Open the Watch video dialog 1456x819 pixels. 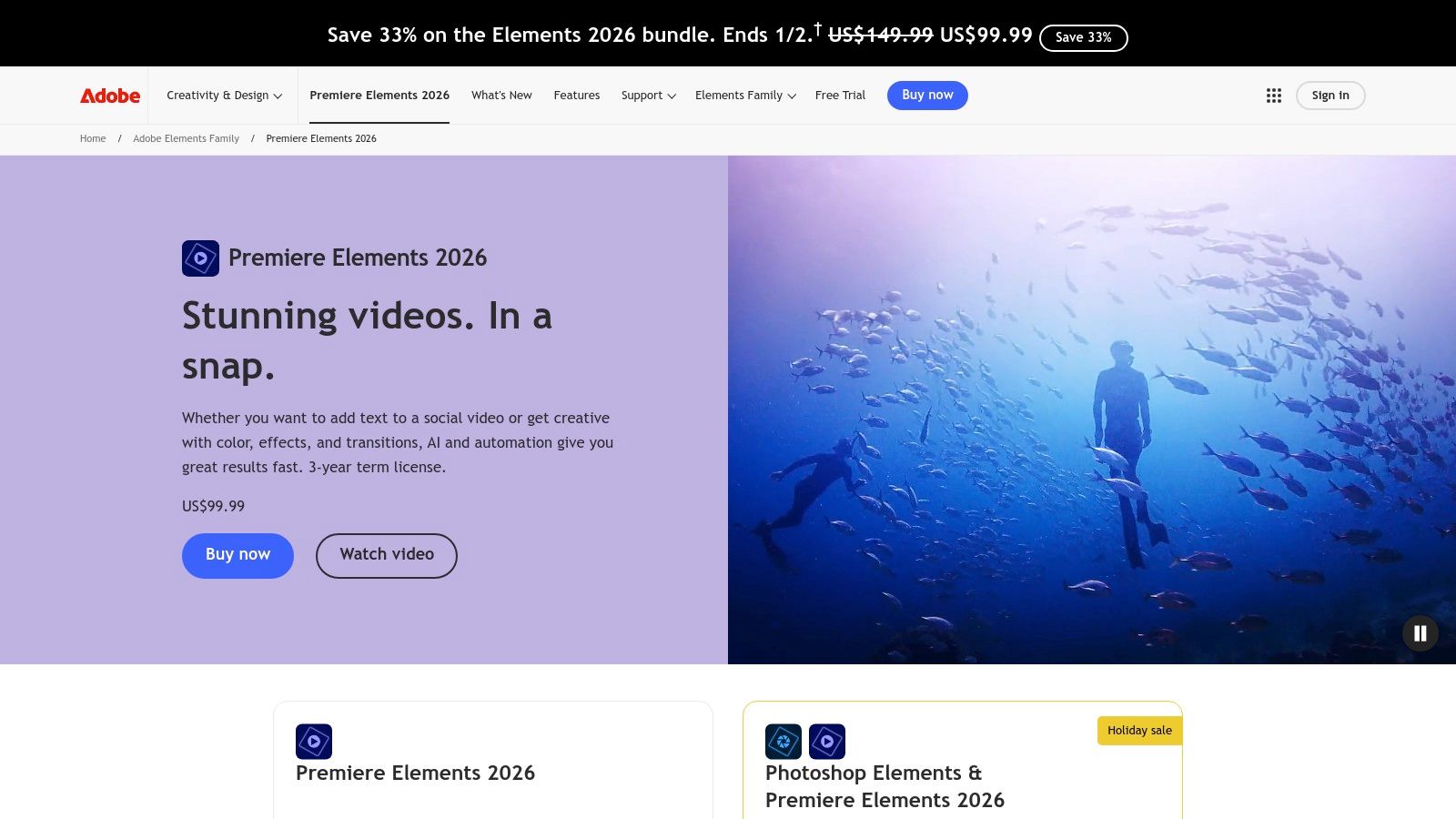tap(386, 554)
